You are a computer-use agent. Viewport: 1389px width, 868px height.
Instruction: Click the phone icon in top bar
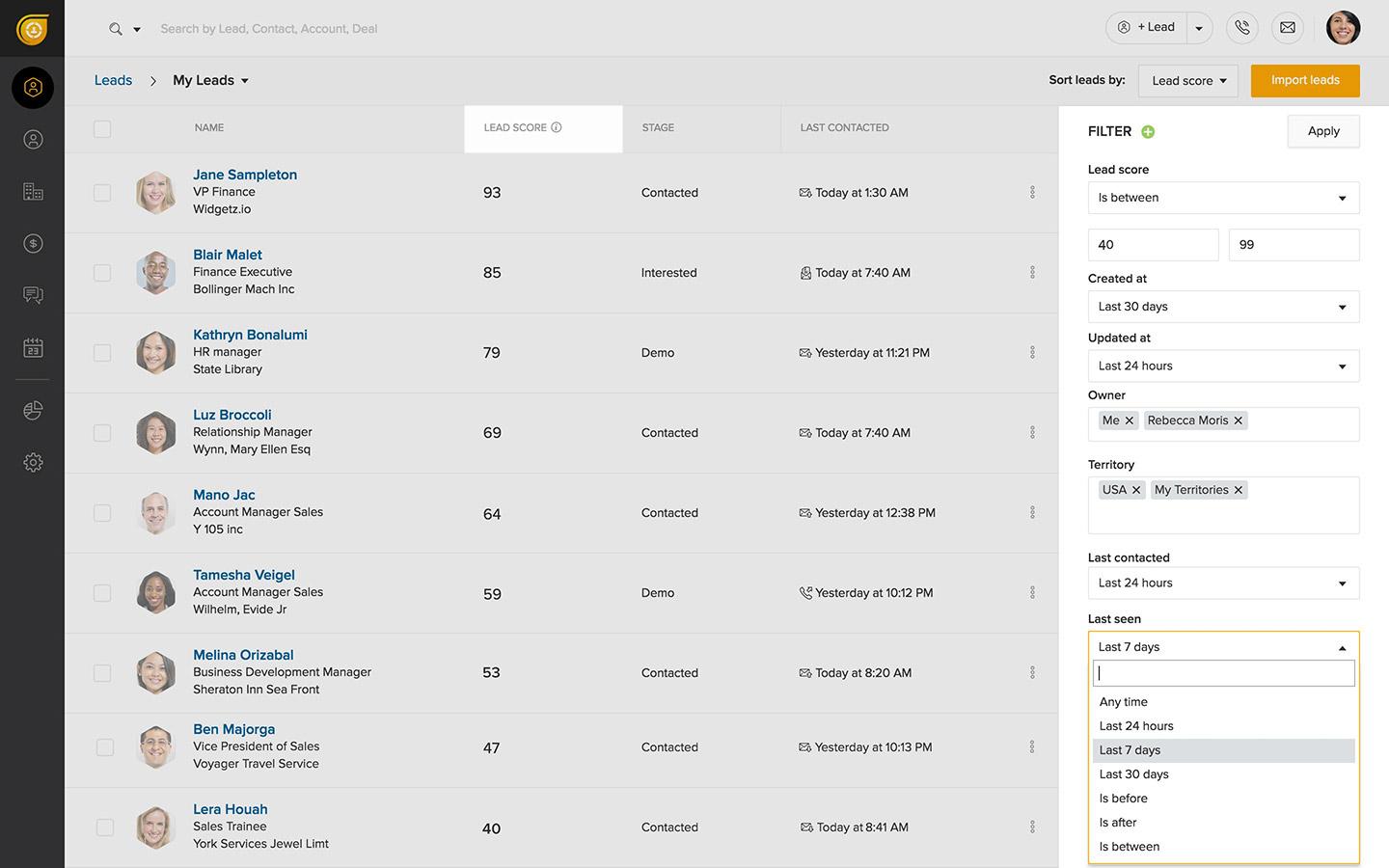(x=1242, y=28)
